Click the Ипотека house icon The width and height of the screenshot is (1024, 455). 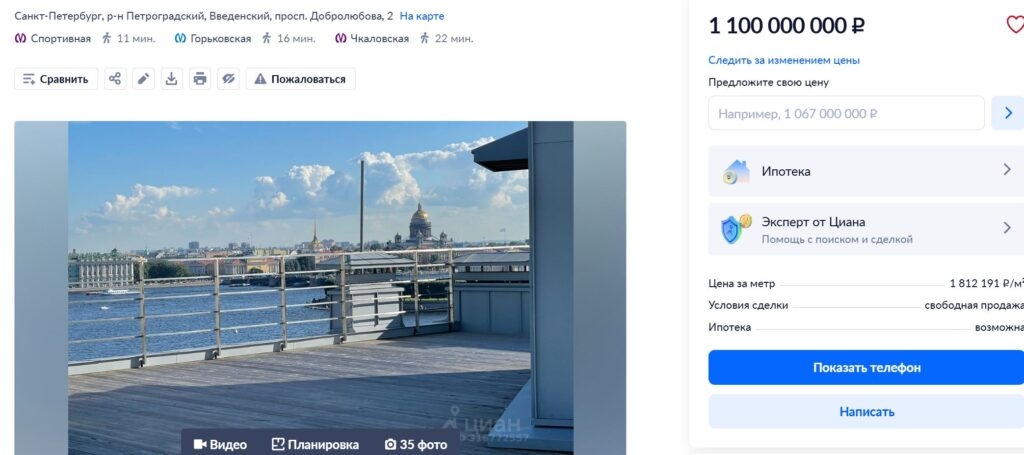click(736, 171)
